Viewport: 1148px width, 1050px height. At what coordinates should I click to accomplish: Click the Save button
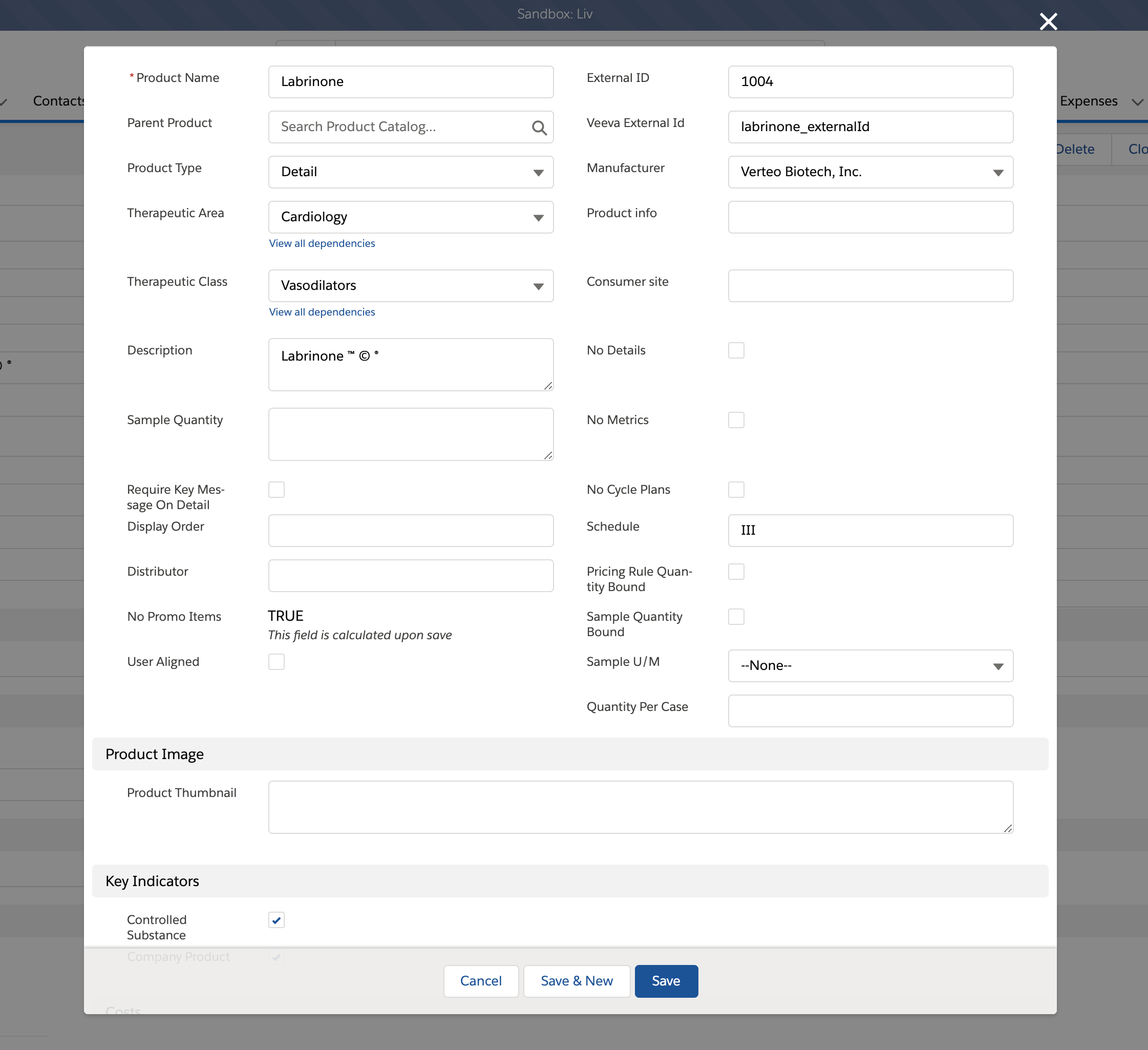[666, 980]
